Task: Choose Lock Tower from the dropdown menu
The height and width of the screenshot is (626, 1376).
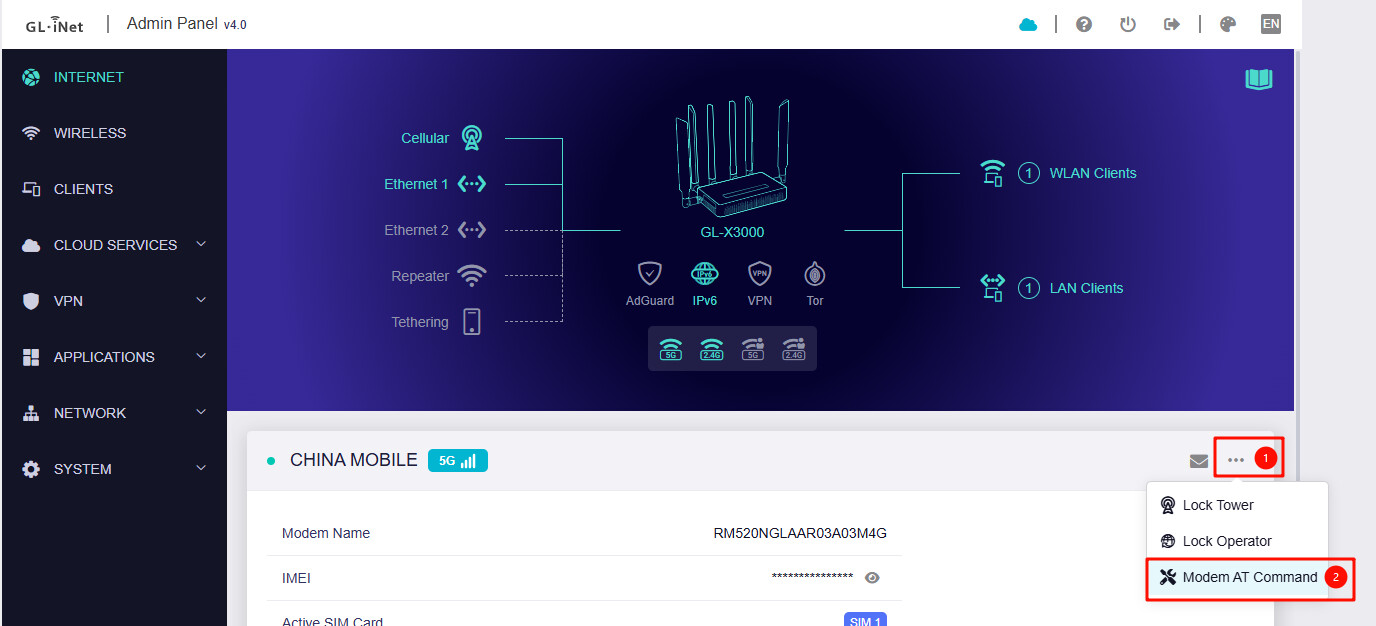Action: pyautogui.click(x=1217, y=505)
